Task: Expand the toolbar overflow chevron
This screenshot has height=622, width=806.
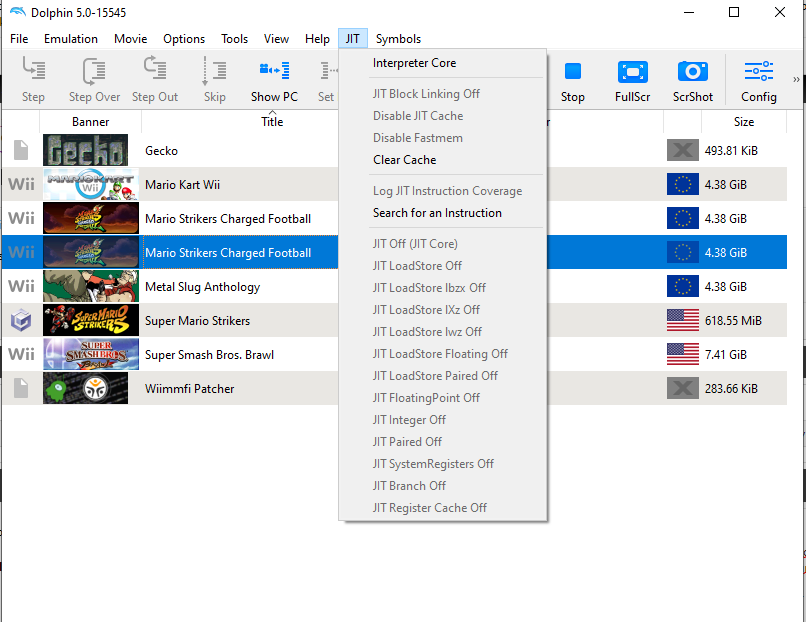Action: click(x=796, y=79)
